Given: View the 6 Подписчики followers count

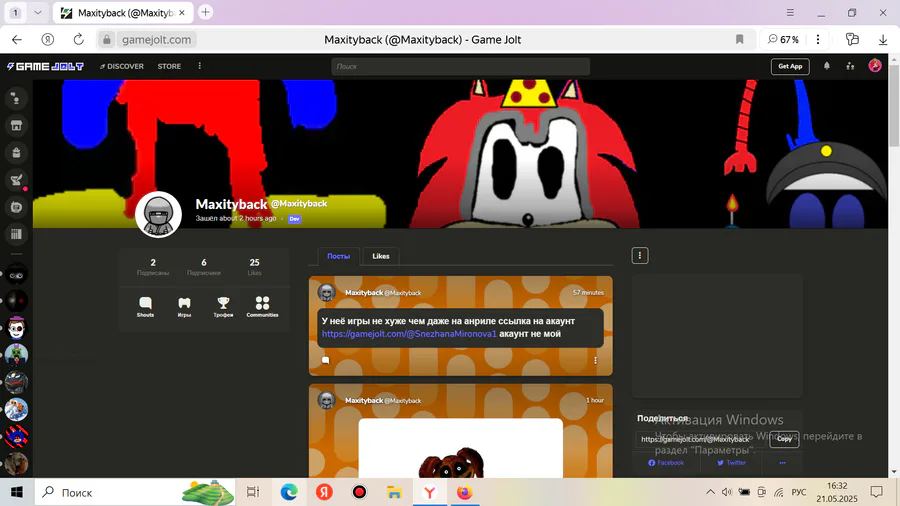Looking at the screenshot, I should click(204, 267).
